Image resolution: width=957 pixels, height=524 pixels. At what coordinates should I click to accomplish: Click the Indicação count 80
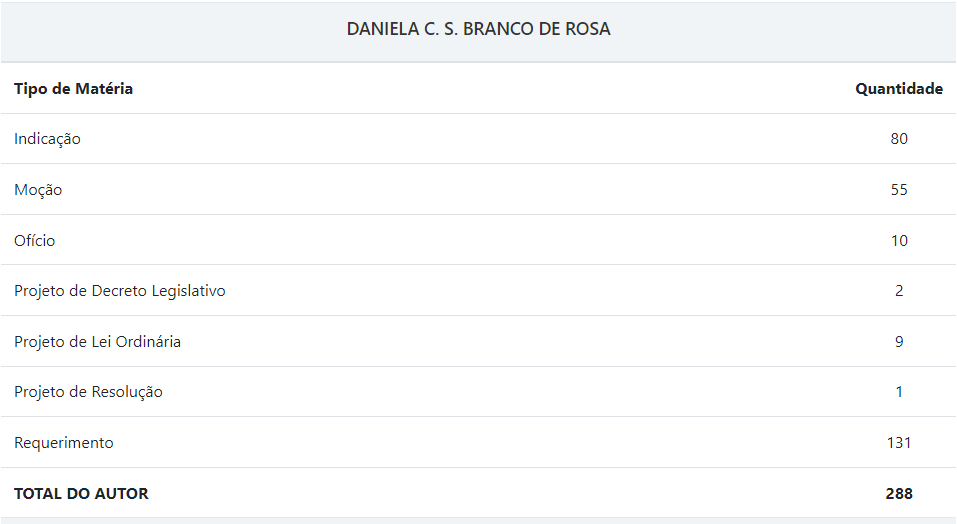tap(898, 138)
